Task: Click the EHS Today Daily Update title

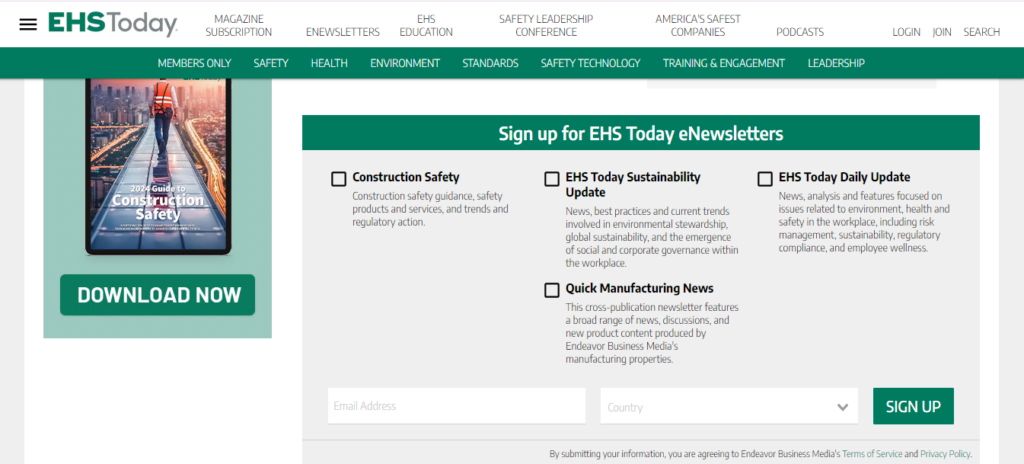Action: tap(844, 177)
